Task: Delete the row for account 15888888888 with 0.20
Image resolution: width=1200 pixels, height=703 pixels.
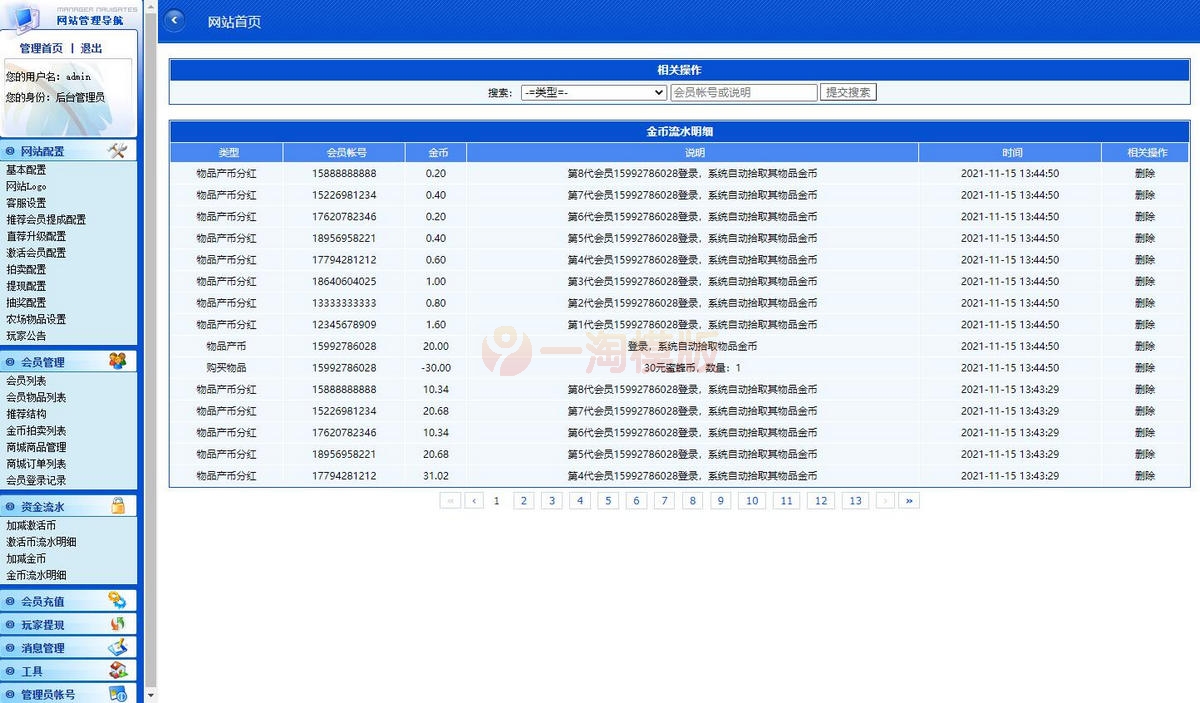Action: [x=1145, y=173]
